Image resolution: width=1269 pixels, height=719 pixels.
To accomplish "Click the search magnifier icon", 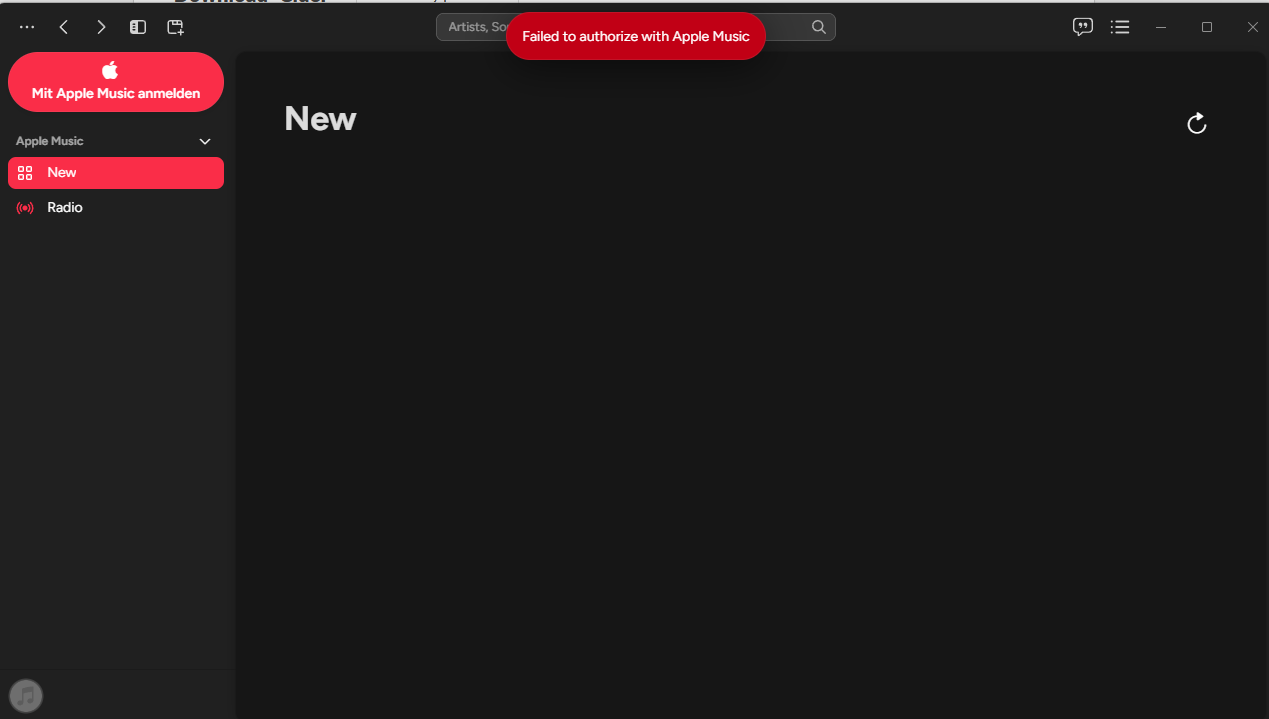I will point(819,27).
